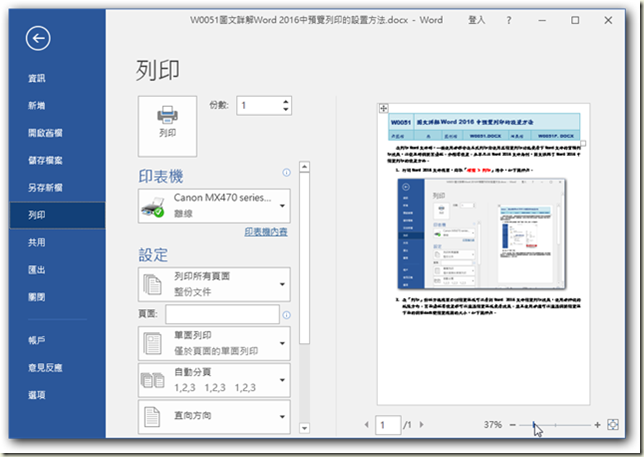Image resolution: width=644 pixels, height=457 pixels.
Task: Click the settings scrollbar thumb
Action: [304, 258]
